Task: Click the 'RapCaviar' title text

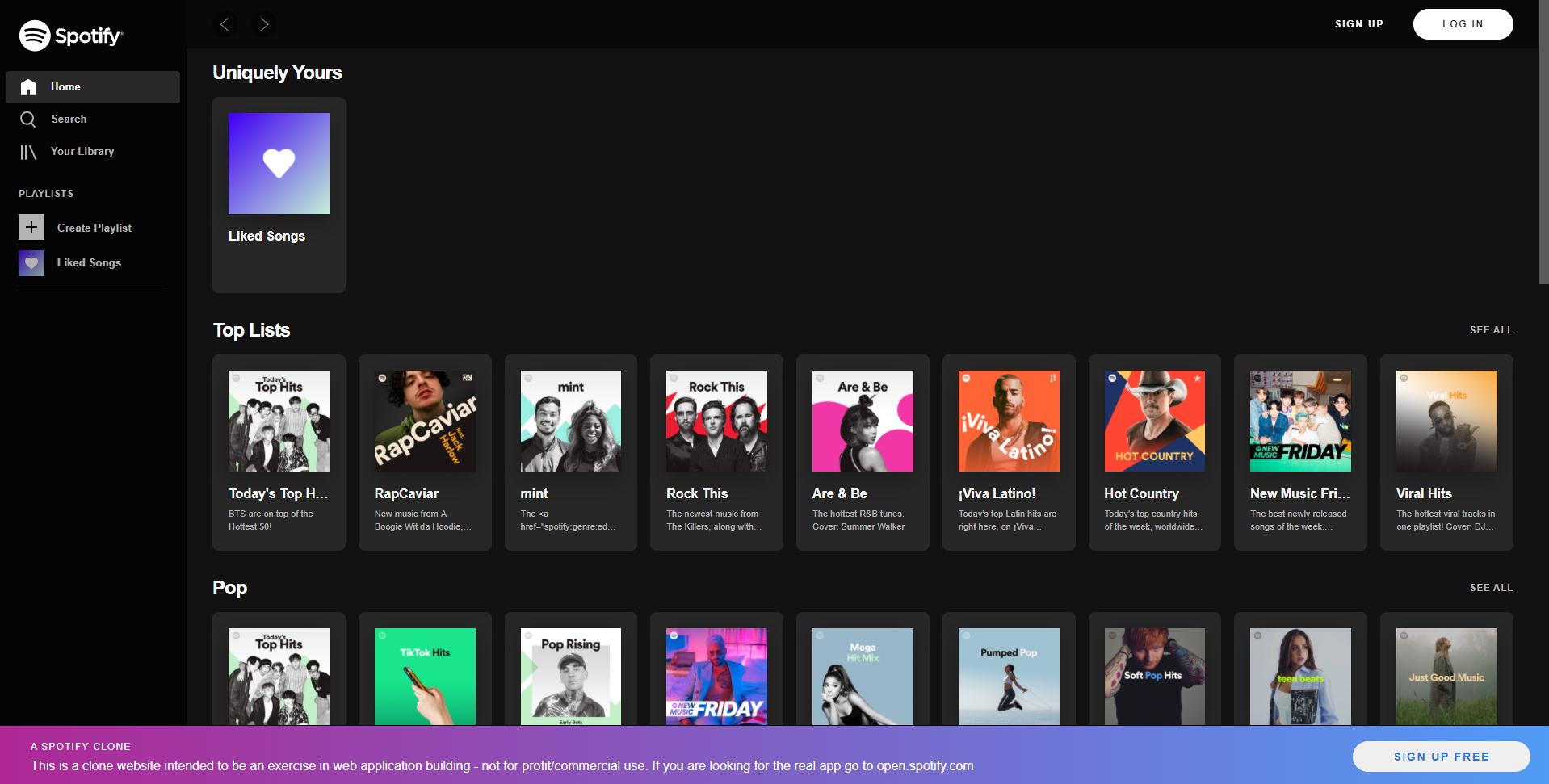Action: click(406, 493)
